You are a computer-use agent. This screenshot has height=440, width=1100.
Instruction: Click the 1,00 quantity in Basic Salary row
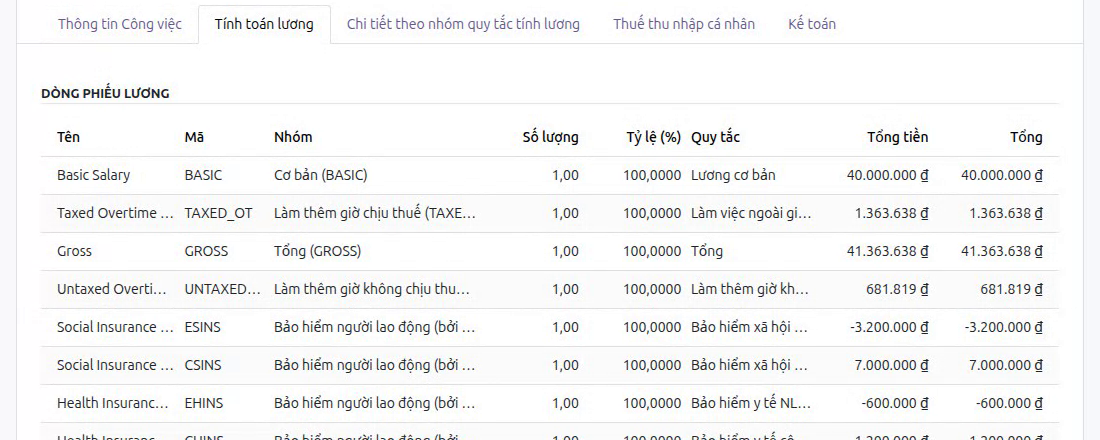pos(565,175)
